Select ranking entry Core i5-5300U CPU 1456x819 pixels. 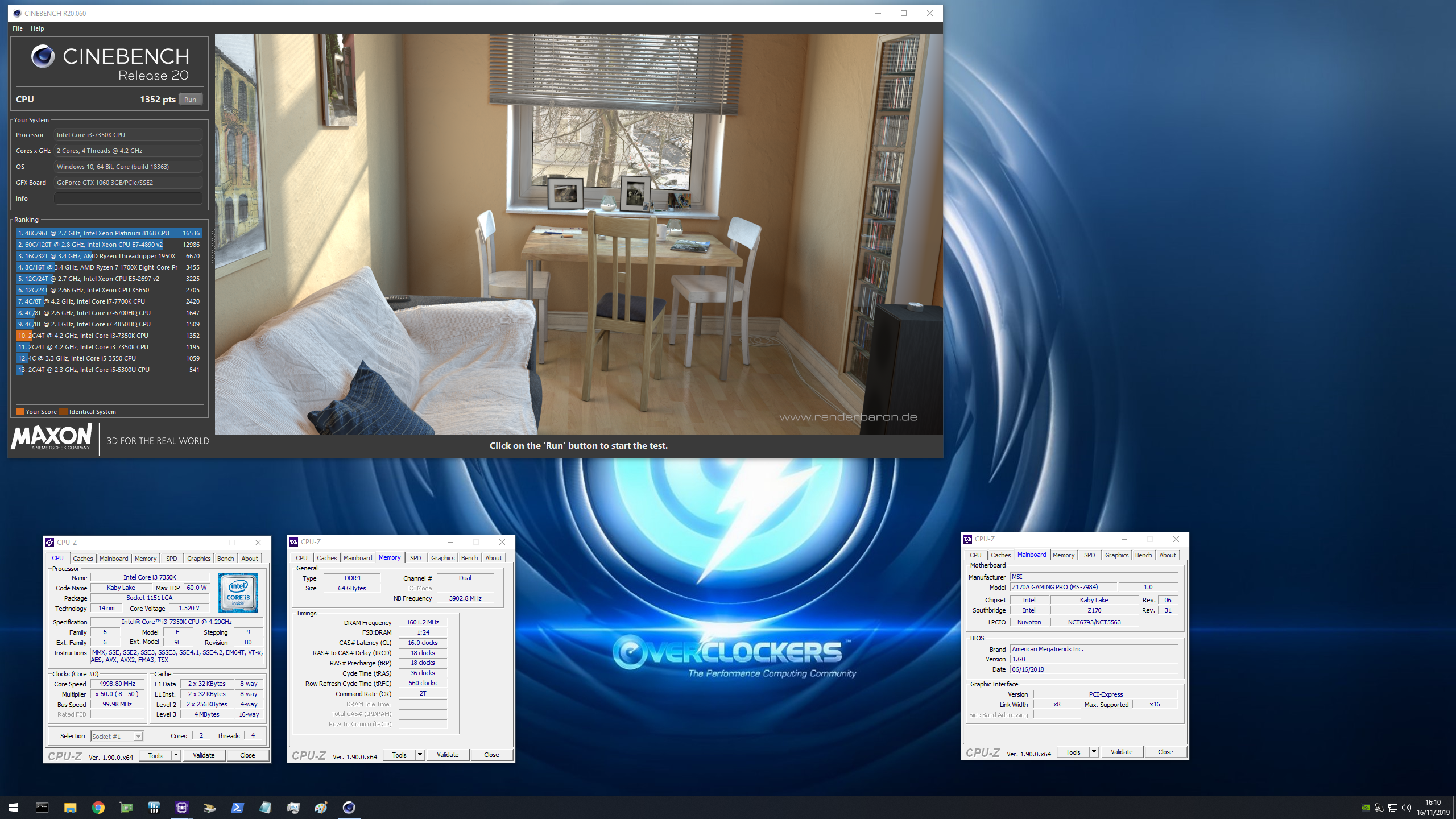tap(108, 370)
